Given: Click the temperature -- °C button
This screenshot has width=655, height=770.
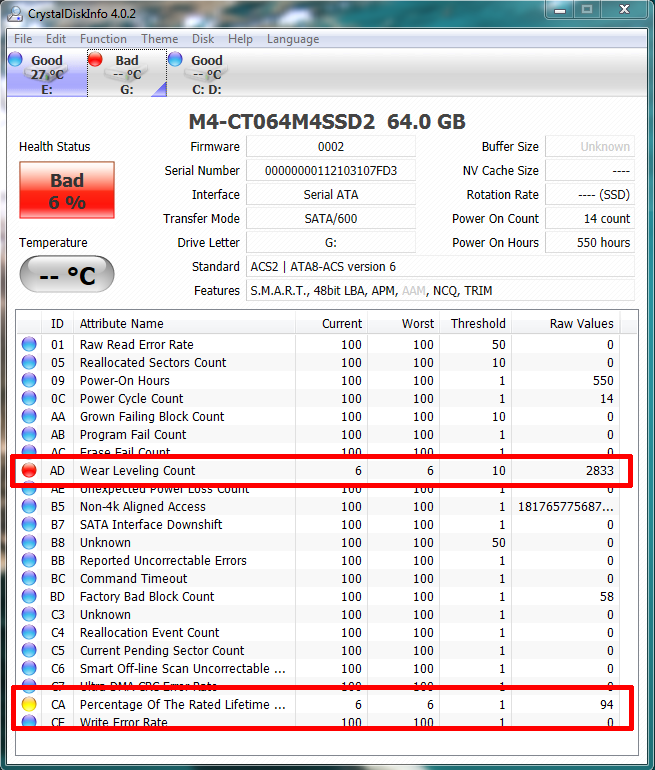Looking at the screenshot, I should tap(67, 275).
